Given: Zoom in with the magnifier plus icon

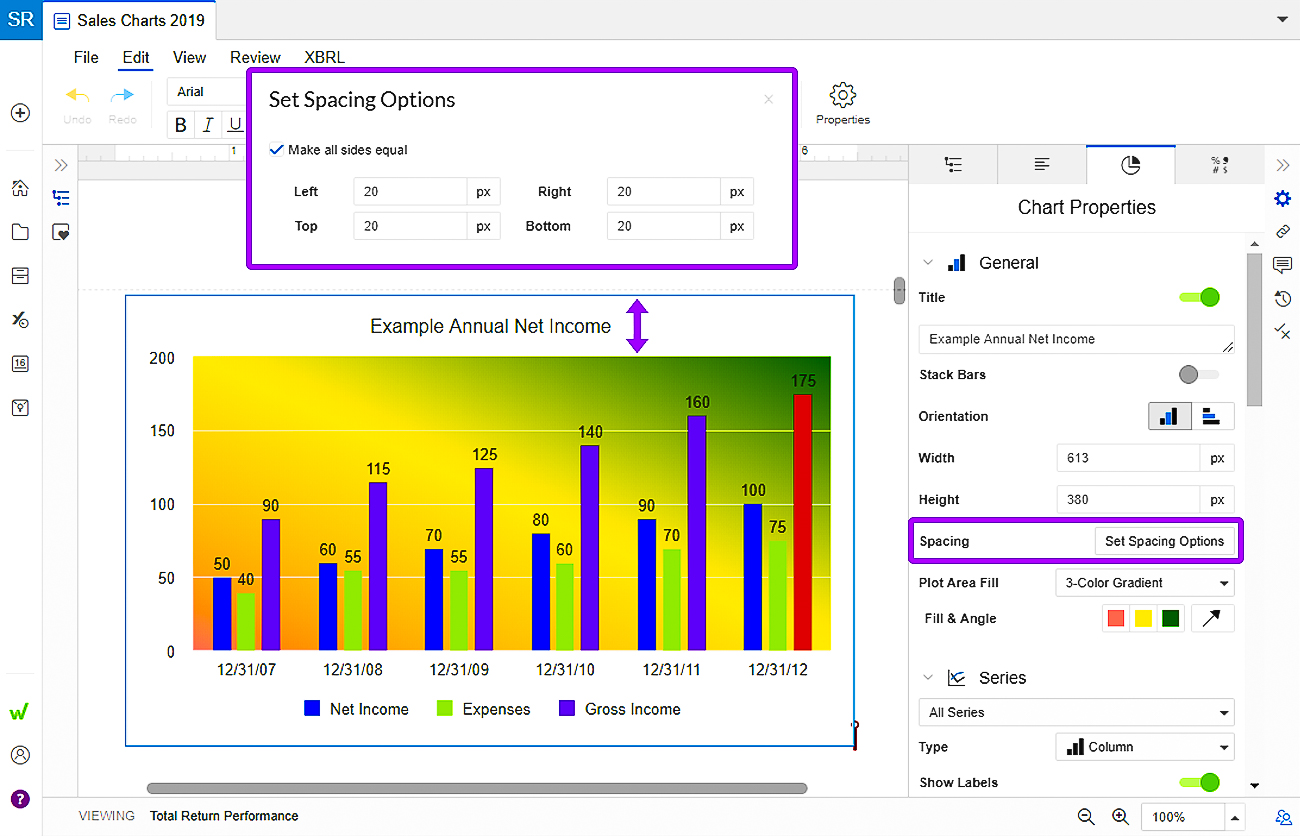Looking at the screenshot, I should pos(1120,816).
